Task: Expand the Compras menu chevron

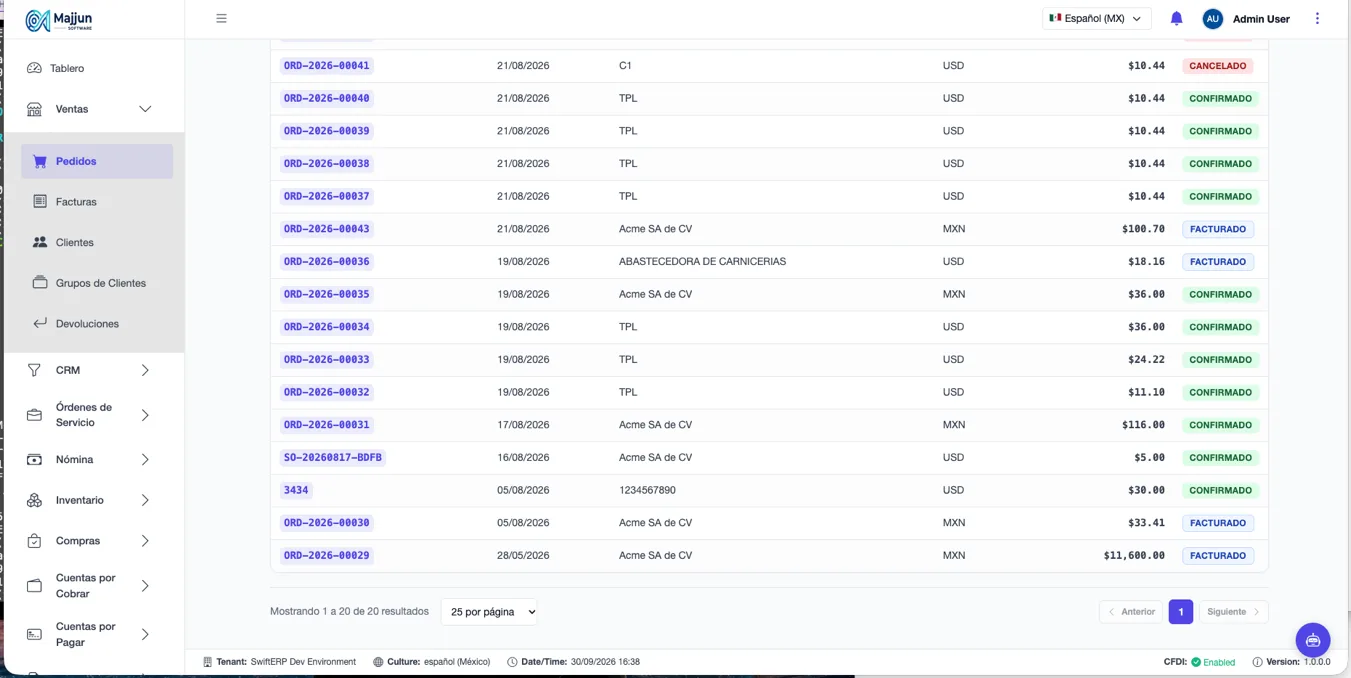Action: (x=145, y=541)
